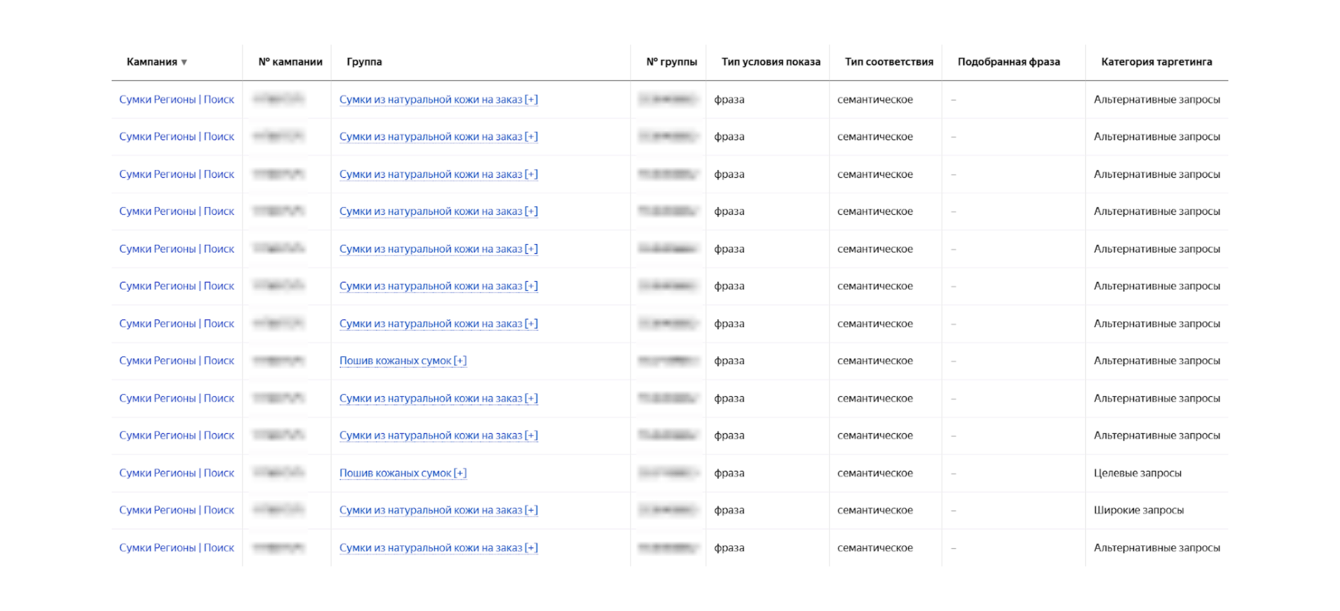
Task: Click the sort arrow beside Кампания header
Action: 184,63
